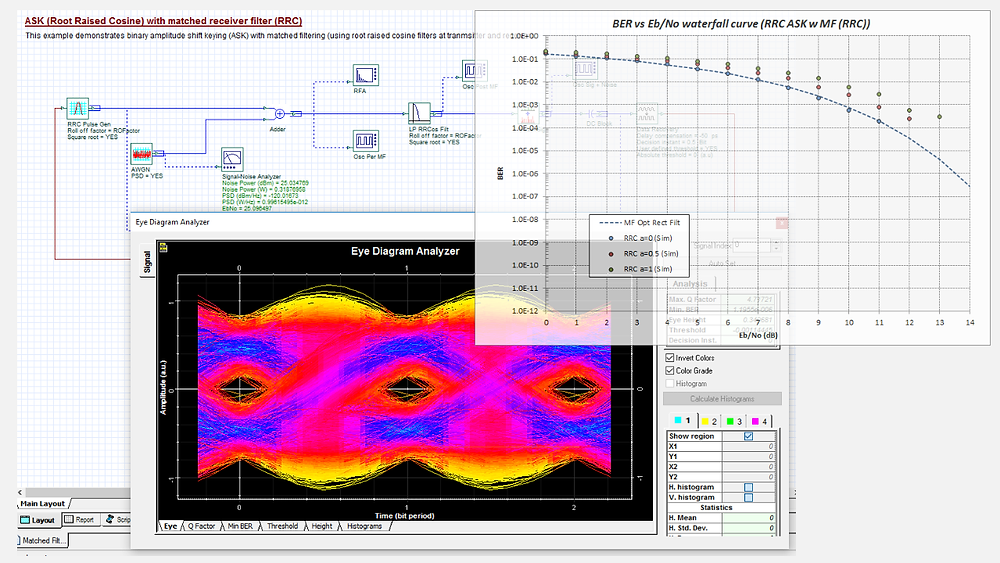Select the yellow region 2 tab
The height and width of the screenshot is (563, 1000).
[709, 421]
